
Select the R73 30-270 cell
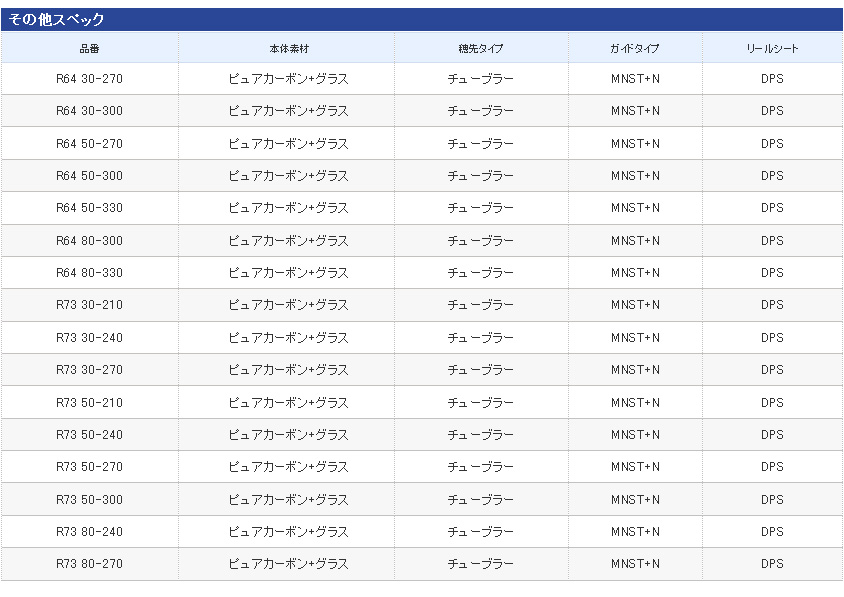[90, 370]
